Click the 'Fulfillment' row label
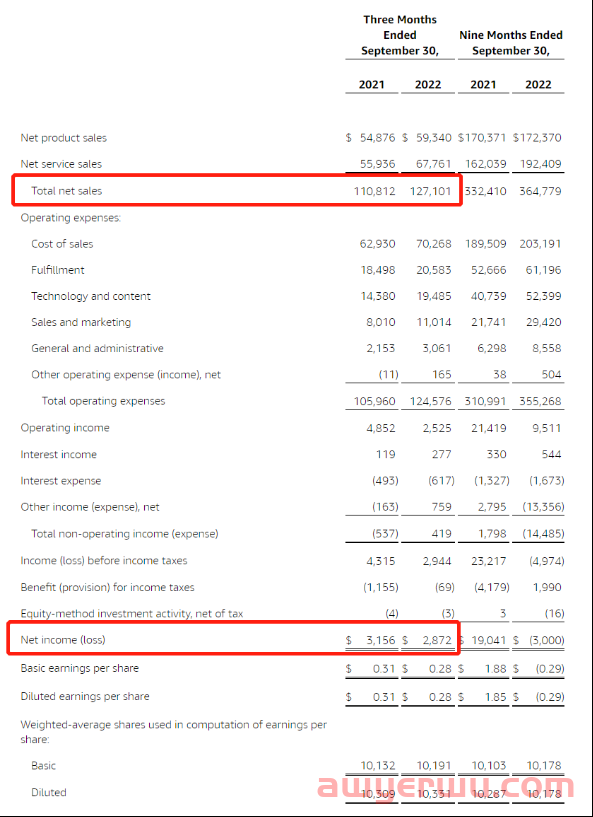The height and width of the screenshot is (817, 593). (x=57, y=270)
